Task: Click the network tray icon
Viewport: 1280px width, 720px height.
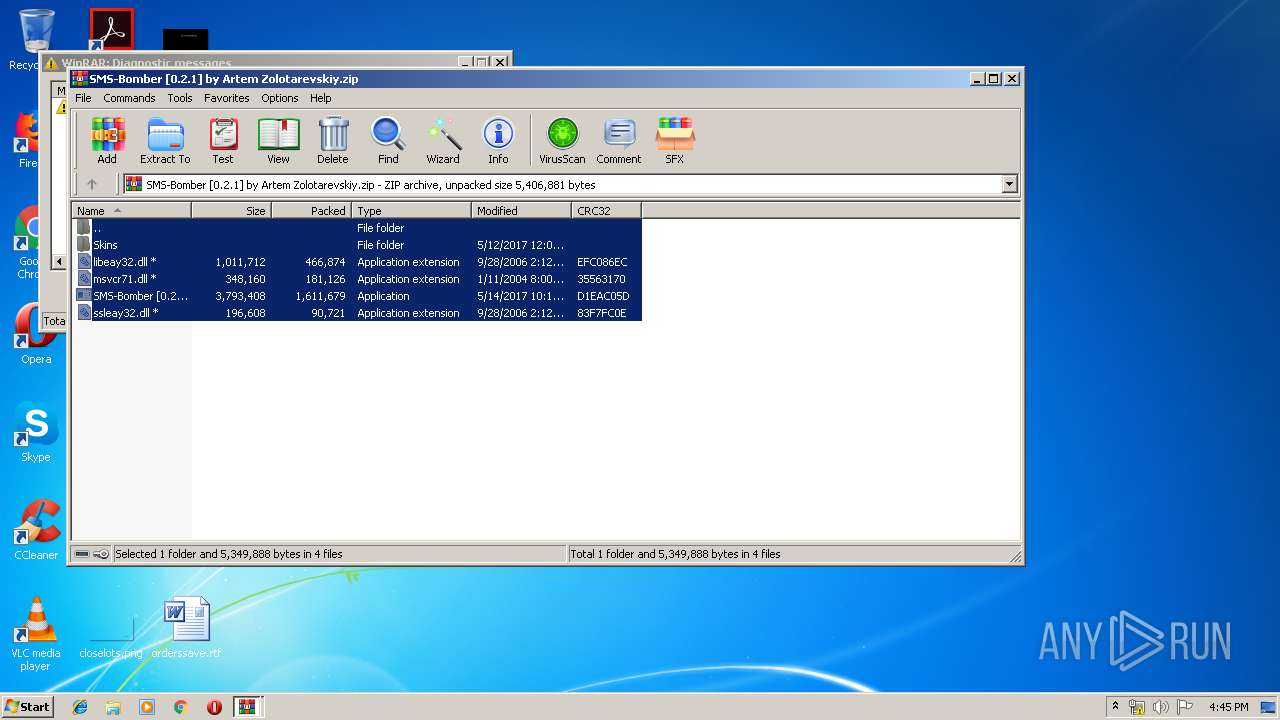Action: (x=1137, y=707)
